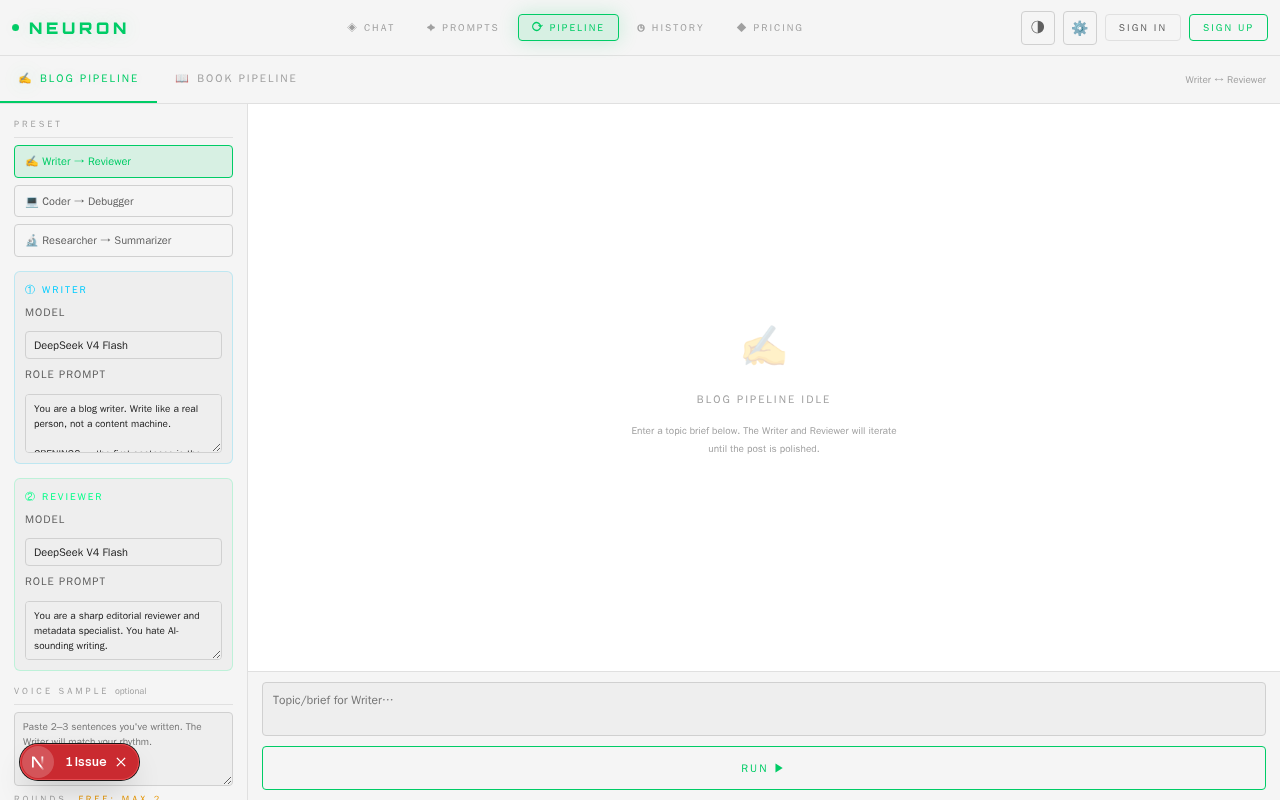Switch to the Book Pipeline tab

(x=236, y=79)
